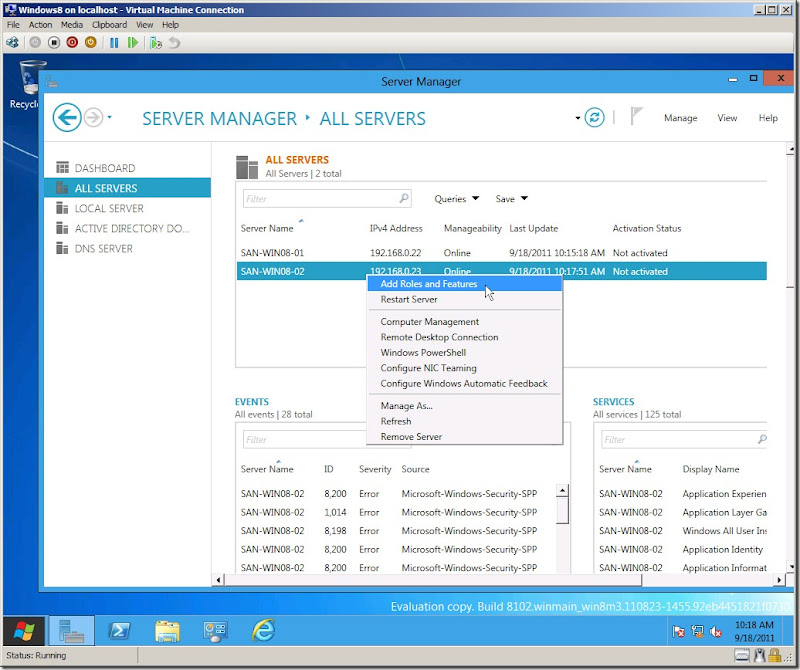Select Remote Desktop Connection from context menu
Viewport: 800px width, 670px height.
point(439,337)
